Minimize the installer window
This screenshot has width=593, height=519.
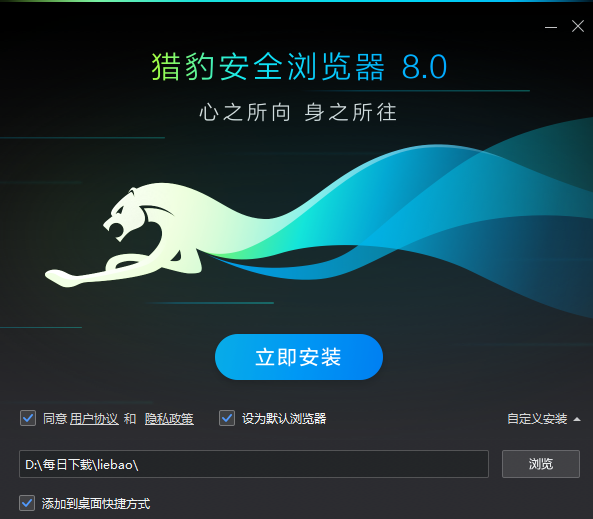(x=551, y=27)
